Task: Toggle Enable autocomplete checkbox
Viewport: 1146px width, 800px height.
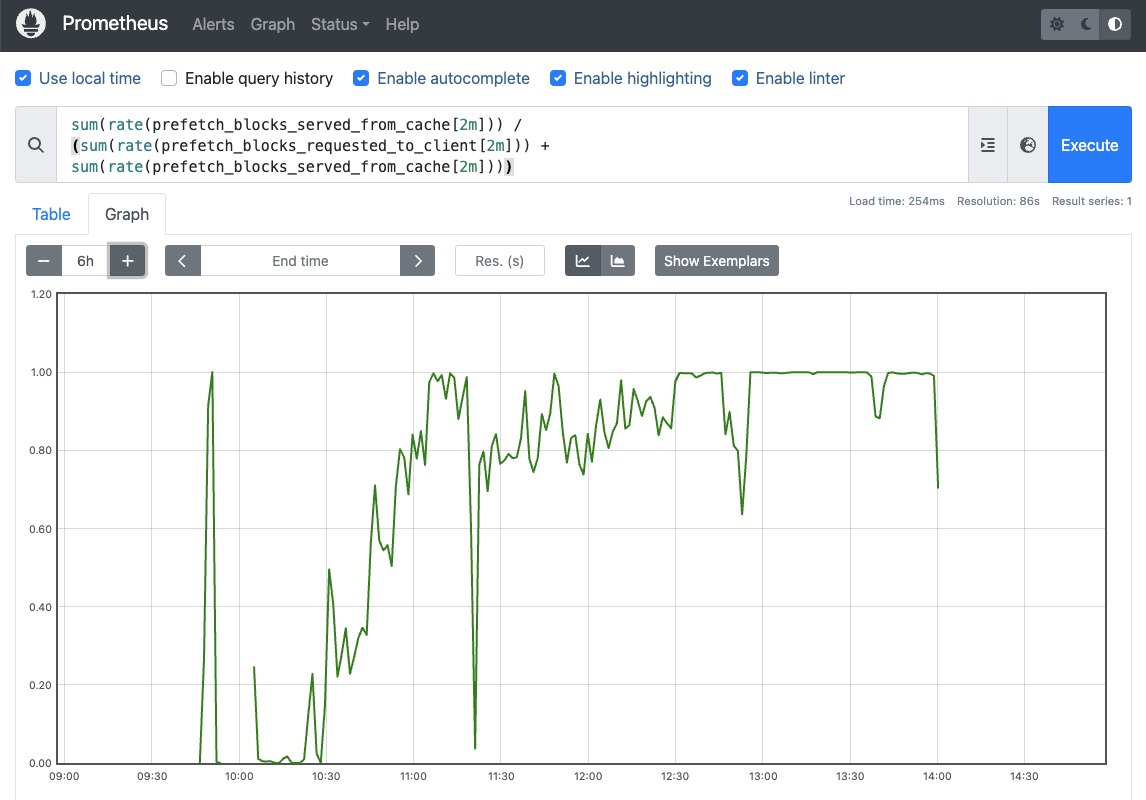Action: [361, 78]
